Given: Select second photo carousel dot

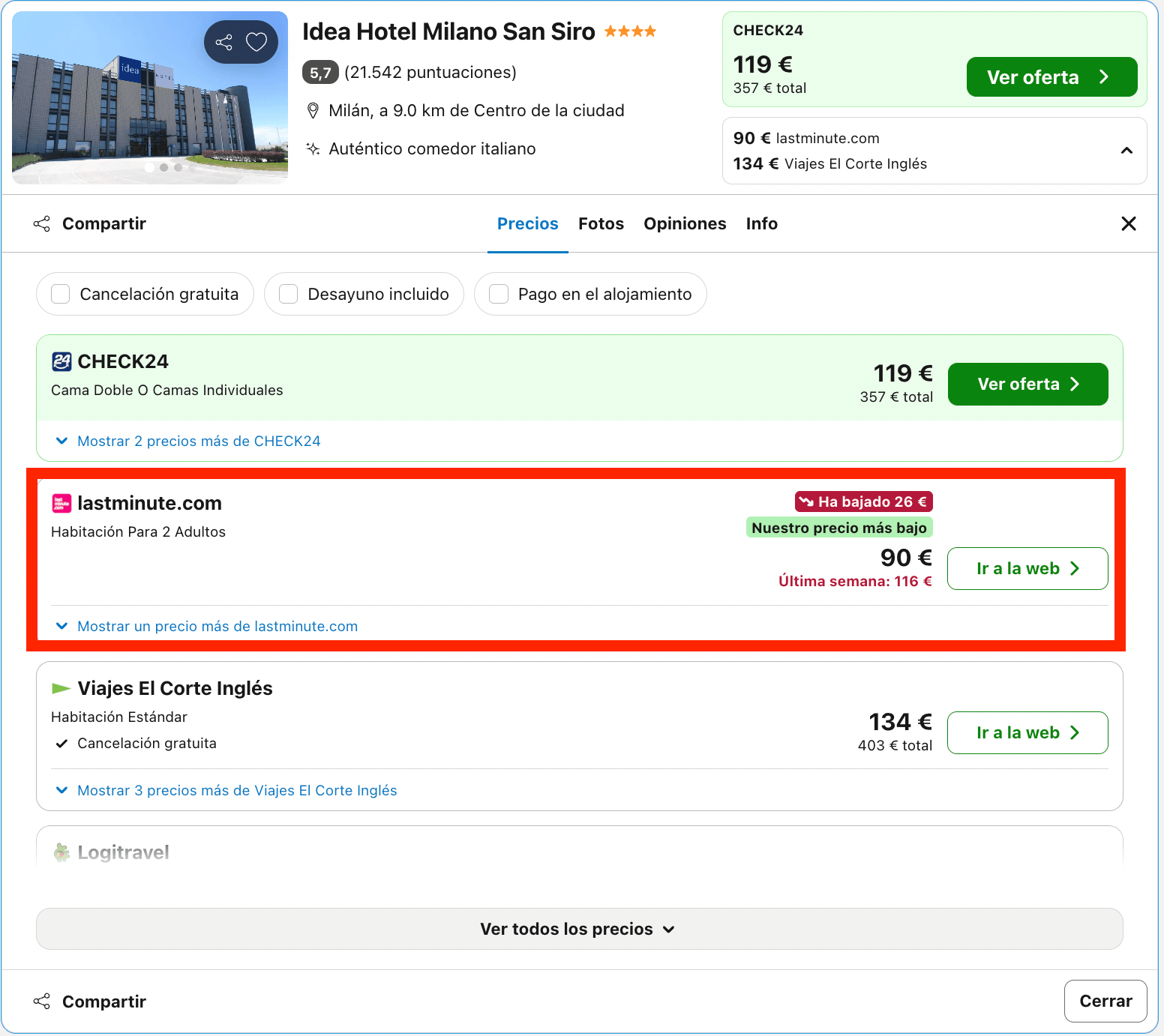Looking at the screenshot, I should pos(163,167).
